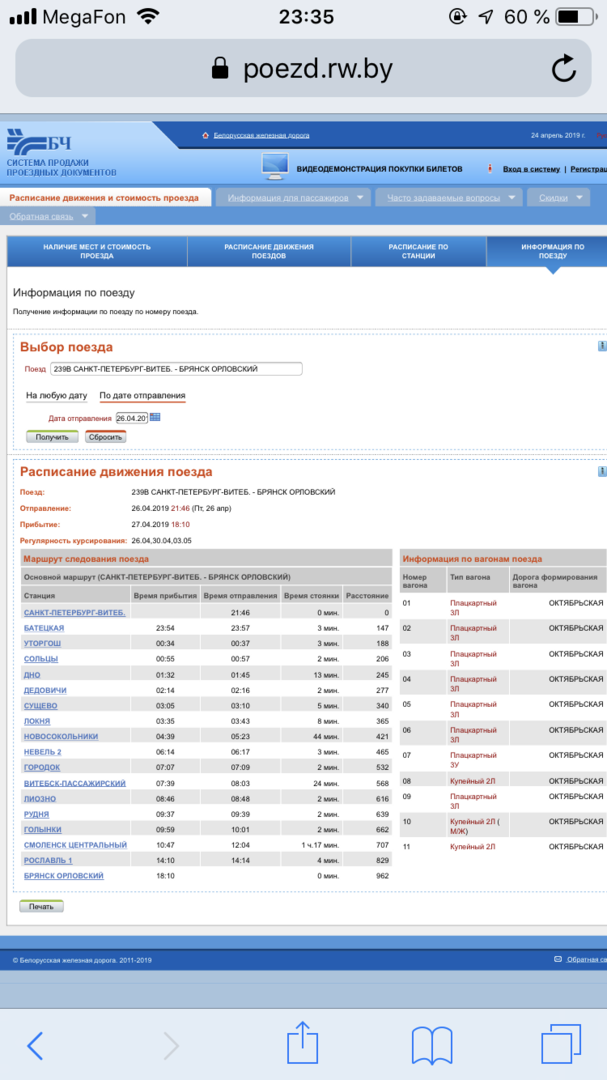
Task: Expand 'Информация для пассажиров' dropdown menu
Action: [x=293, y=198]
